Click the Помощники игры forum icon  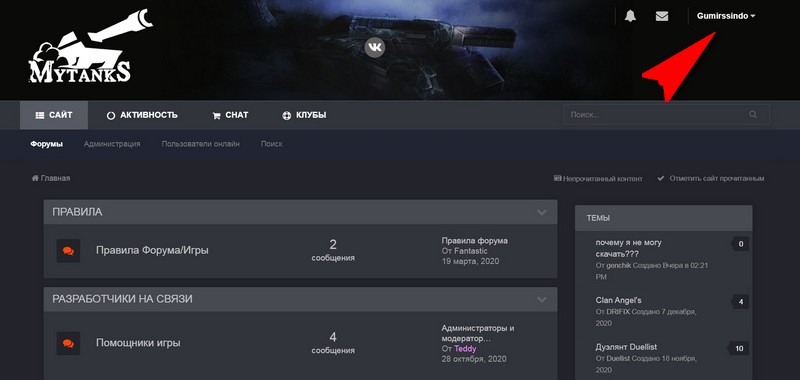[x=68, y=343]
